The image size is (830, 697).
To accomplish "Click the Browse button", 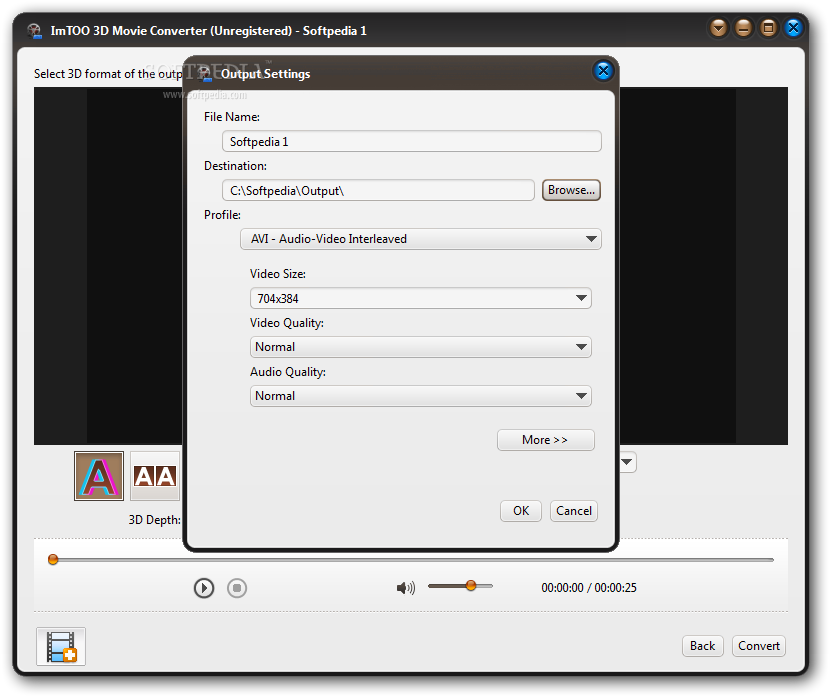I will pyautogui.click(x=571, y=190).
